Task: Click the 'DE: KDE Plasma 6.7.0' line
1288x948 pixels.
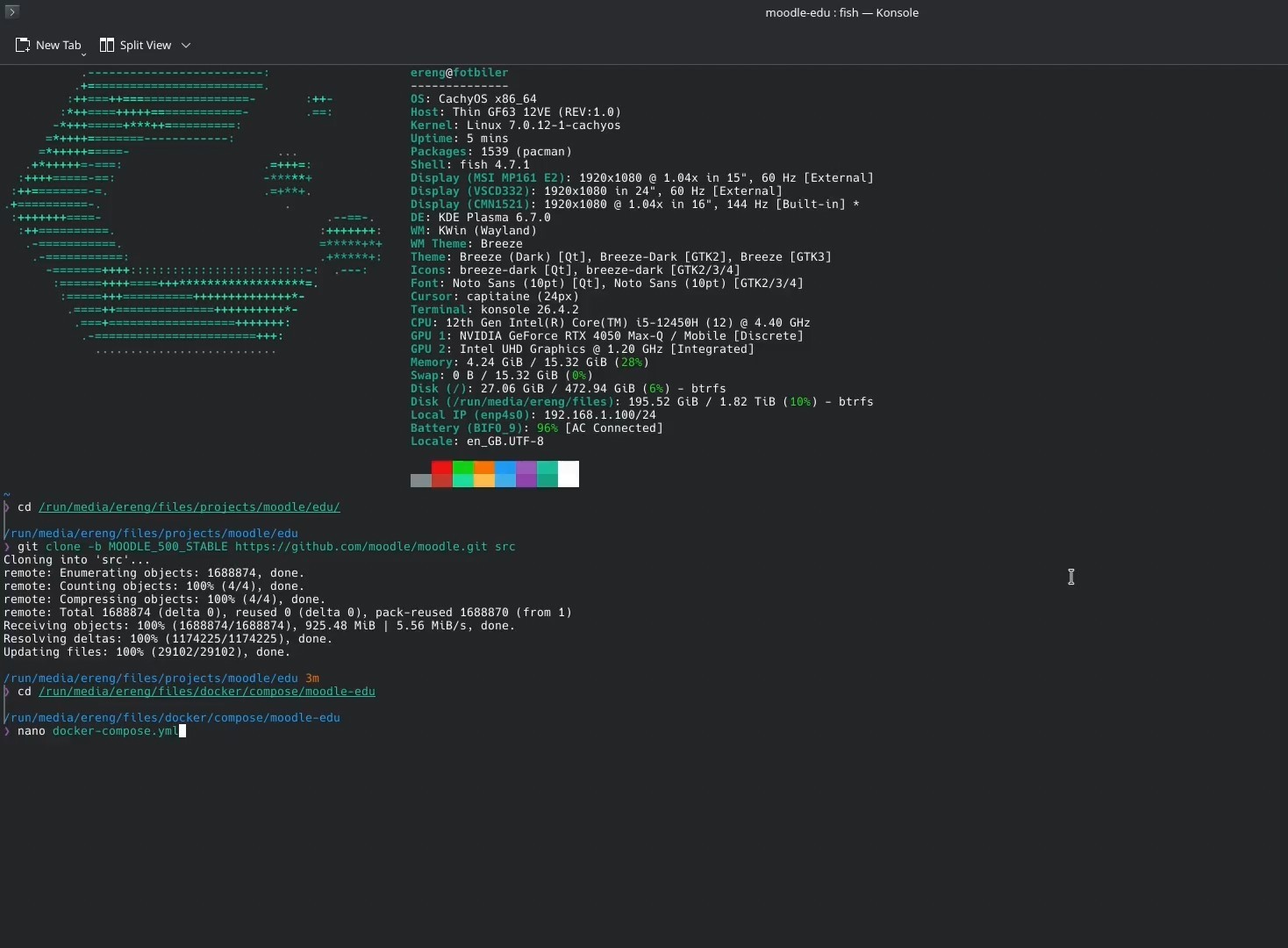Action: (x=481, y=217)
